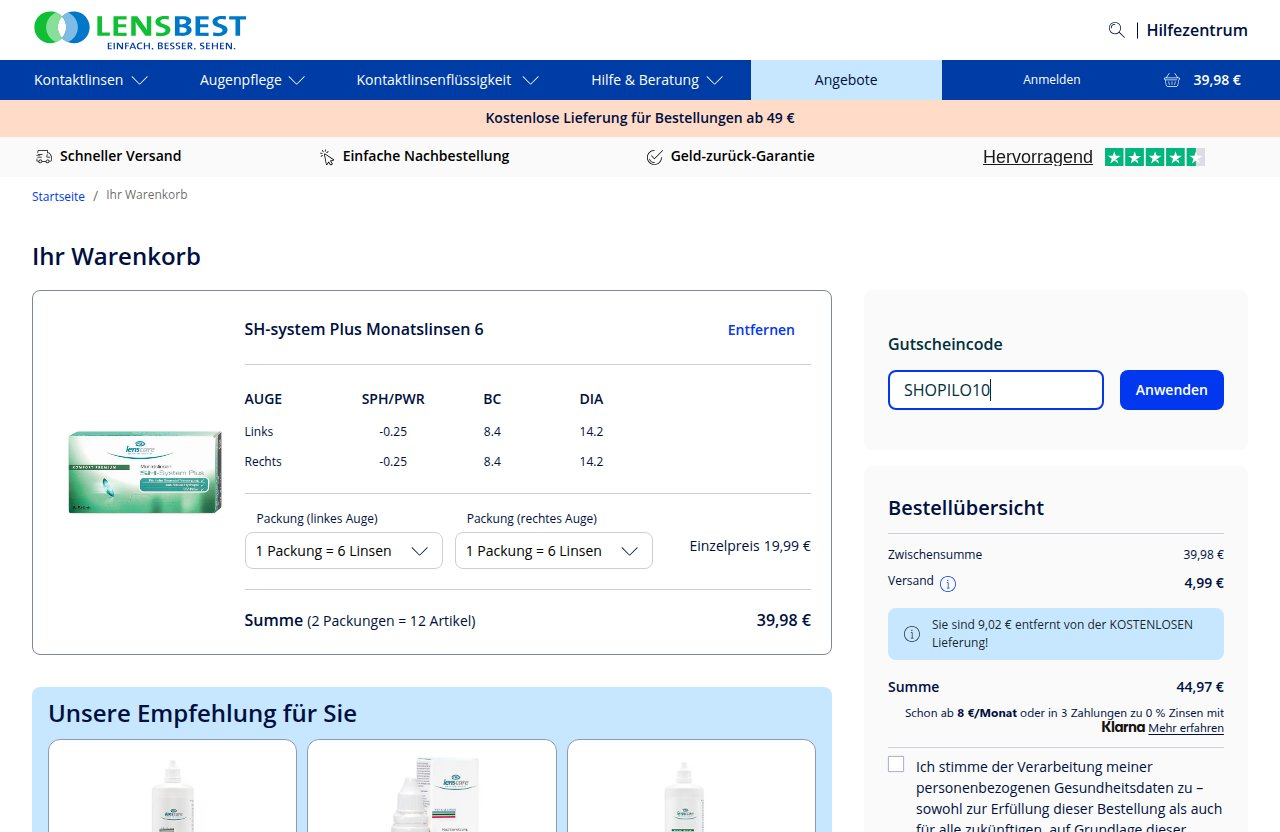The width and height of the screenshot is (1280, 832).
Task: Click the Geld-zurück-Garantie text
Action: point(743,156)
